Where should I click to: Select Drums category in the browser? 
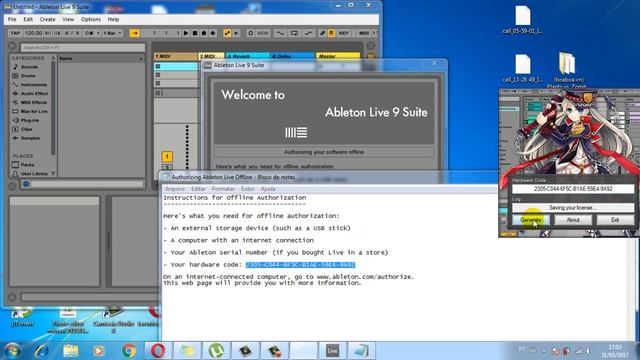point(28,76)
